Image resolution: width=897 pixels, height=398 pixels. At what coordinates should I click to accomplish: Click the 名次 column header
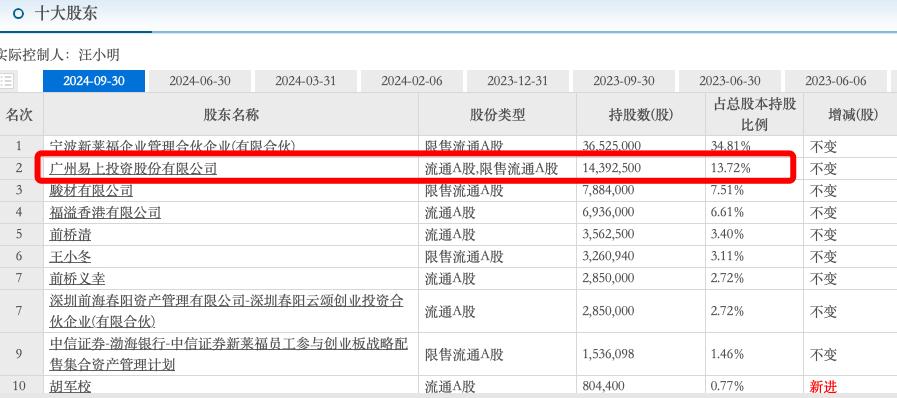pos(19,115)
